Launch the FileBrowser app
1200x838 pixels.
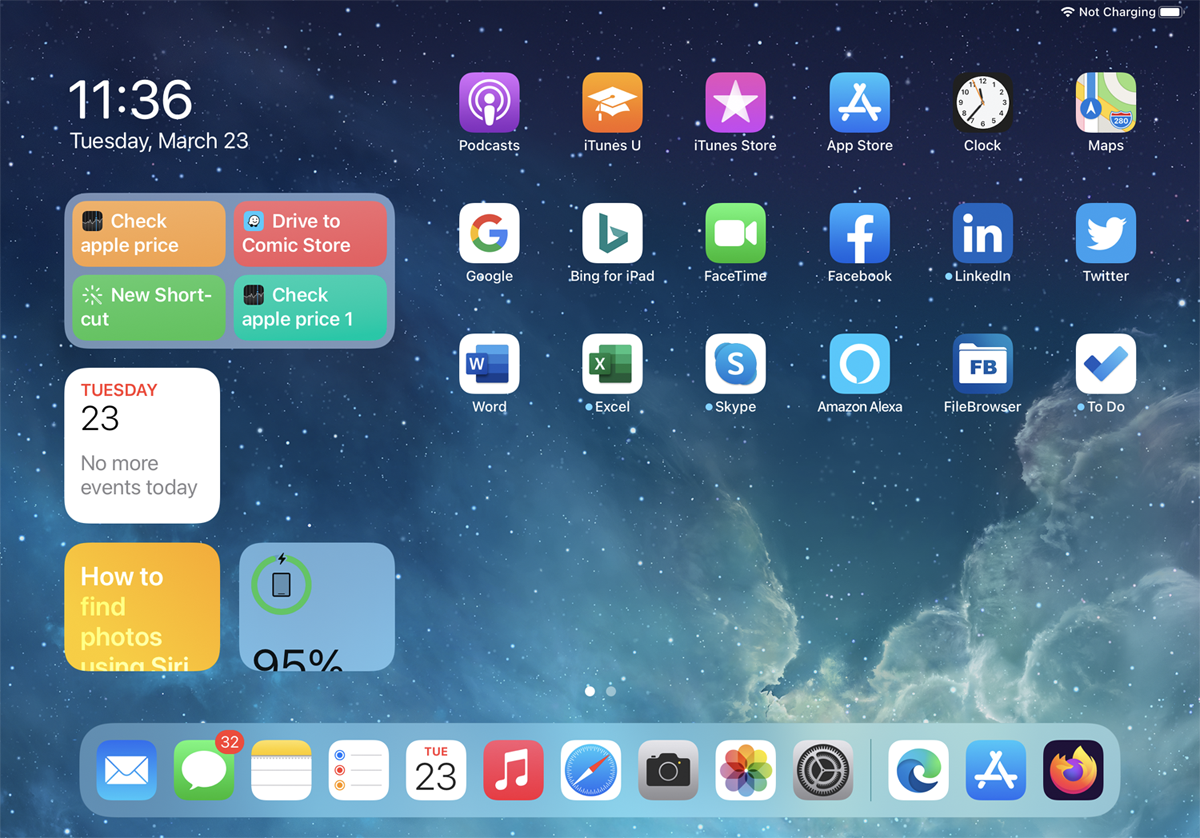[x=982, y=364]
